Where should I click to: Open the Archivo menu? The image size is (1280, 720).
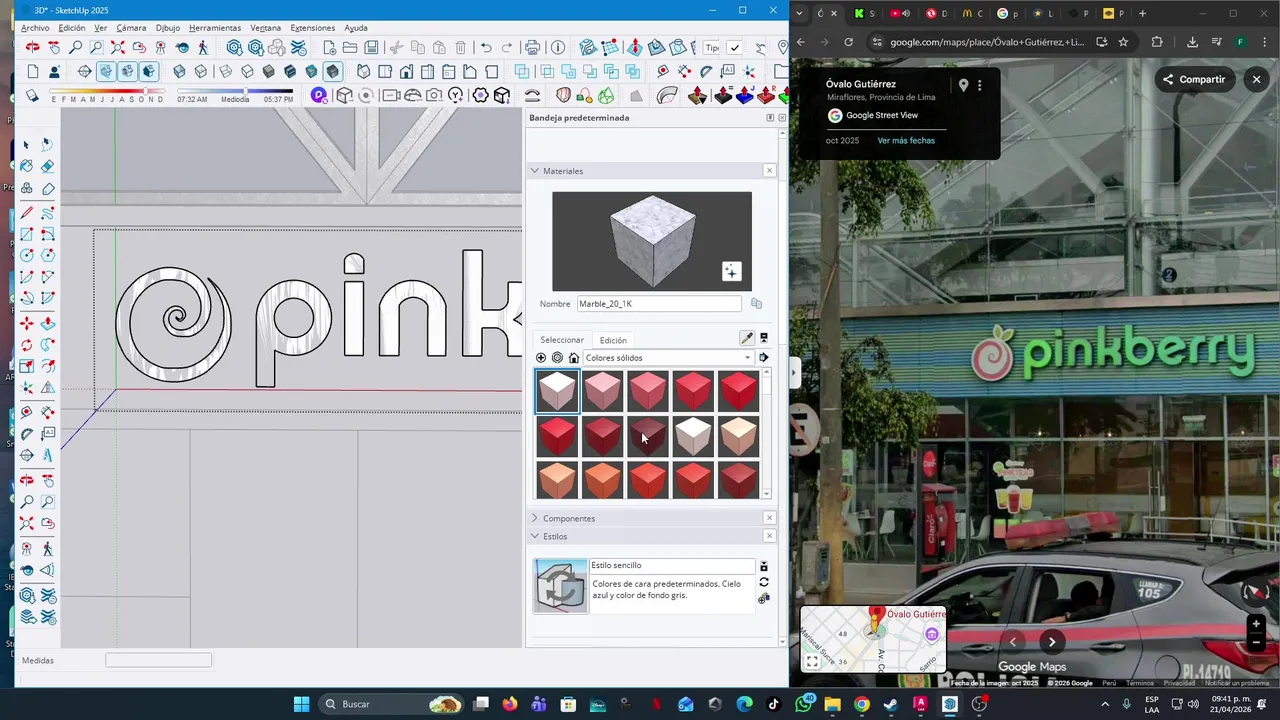(35, 28)
